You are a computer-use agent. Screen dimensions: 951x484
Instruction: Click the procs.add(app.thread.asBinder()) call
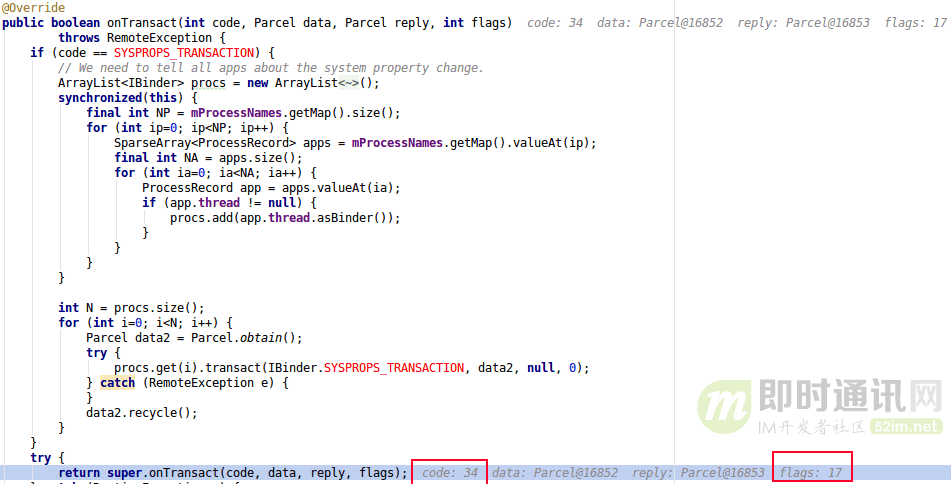point(285,218)
